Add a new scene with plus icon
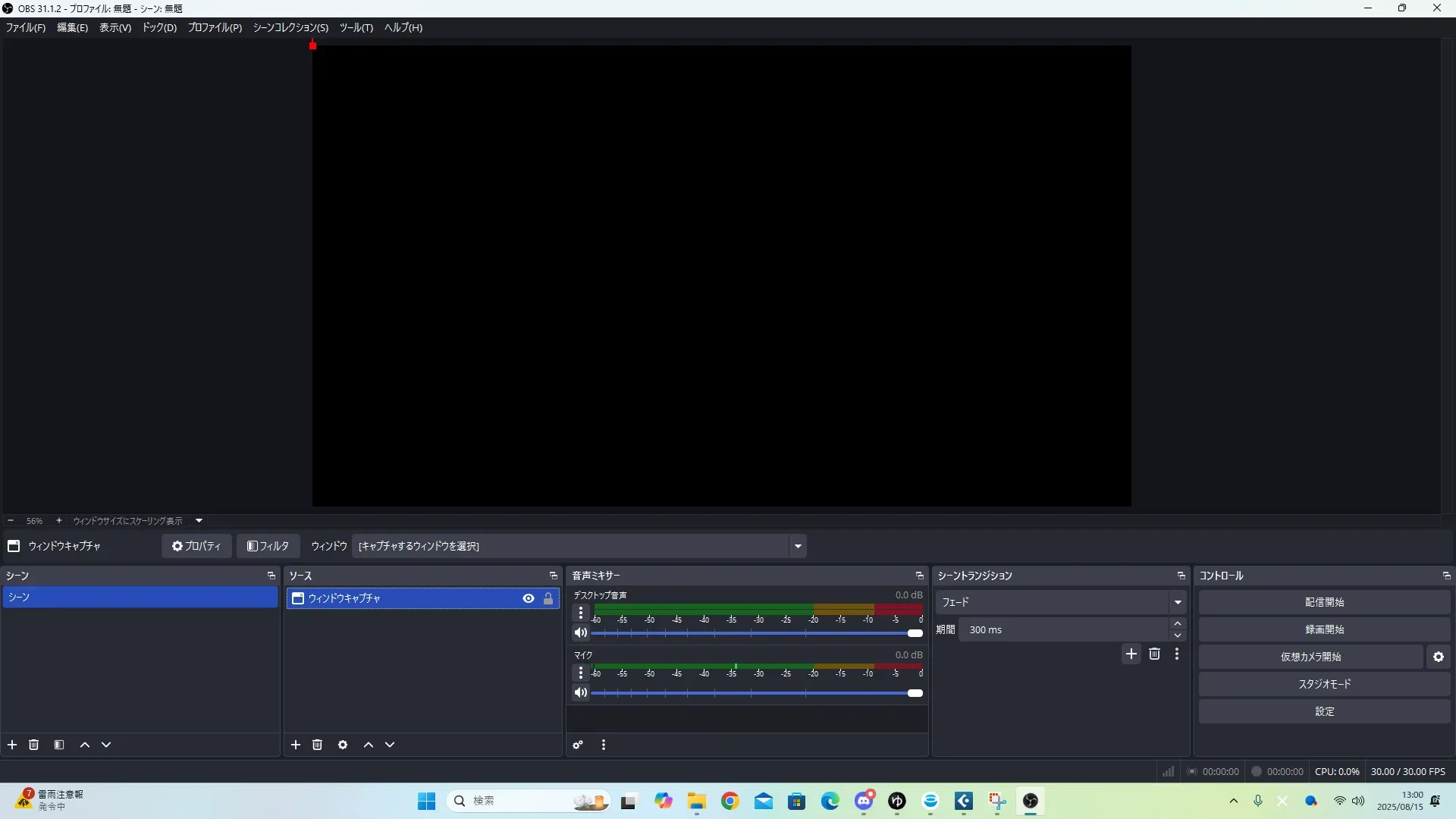This screenshot has height=819, width=1456. (12, 745)
